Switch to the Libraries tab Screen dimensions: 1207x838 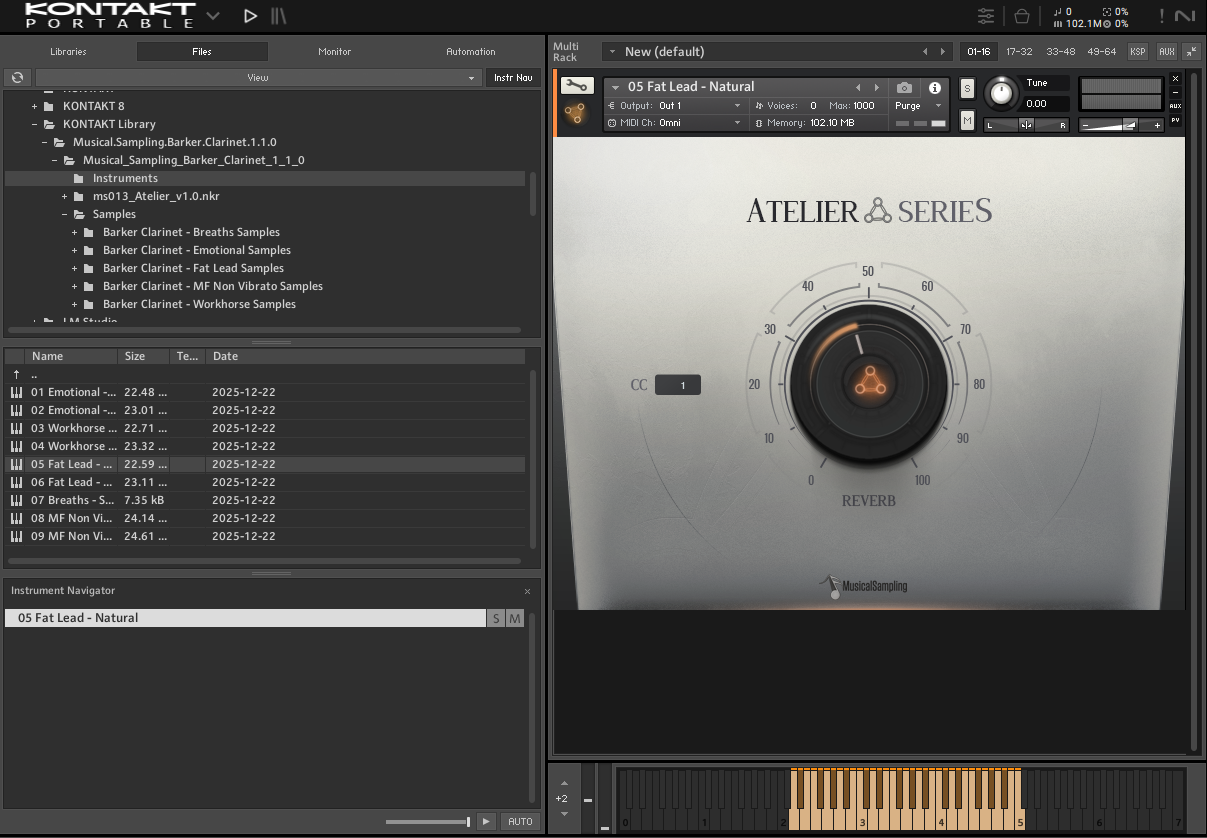68,52
